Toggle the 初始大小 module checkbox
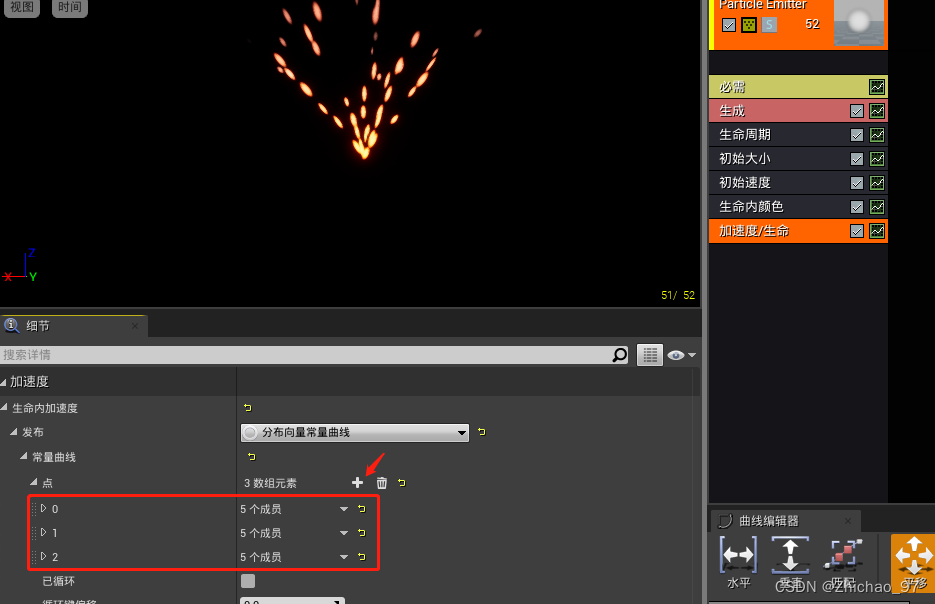 point(857,159)
